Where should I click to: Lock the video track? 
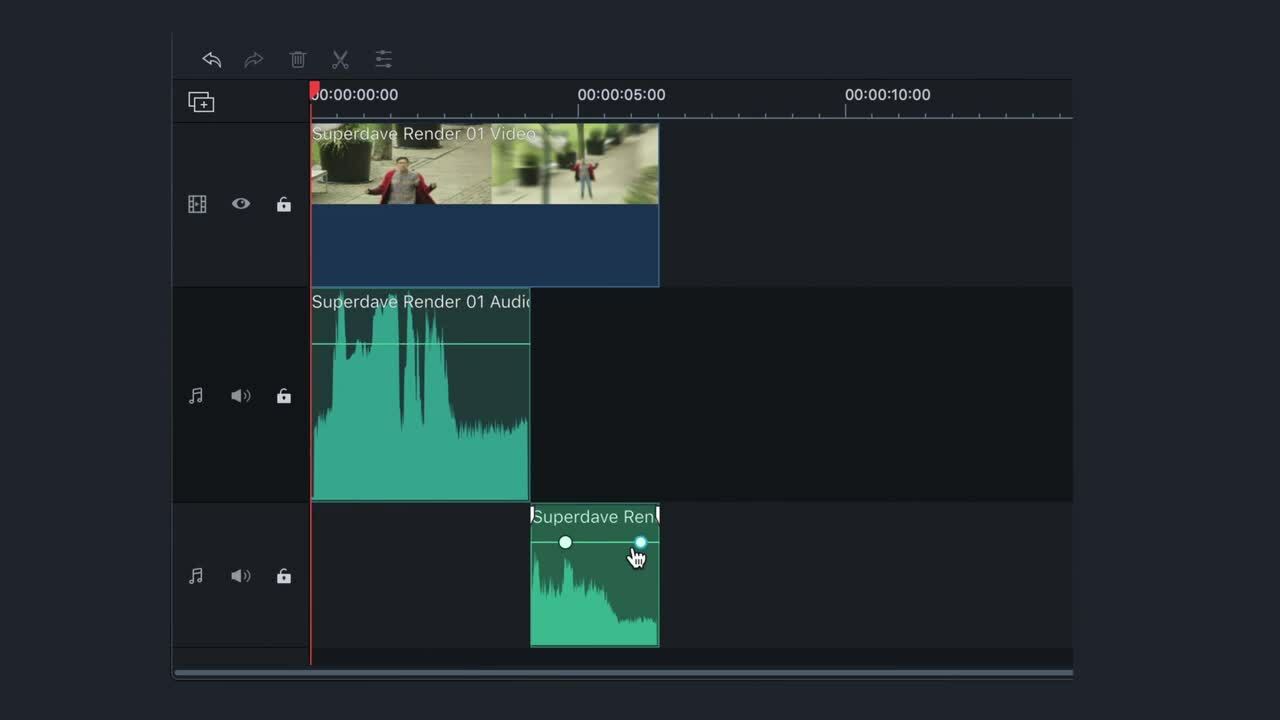pyautogui.click(x=284, y=204)
